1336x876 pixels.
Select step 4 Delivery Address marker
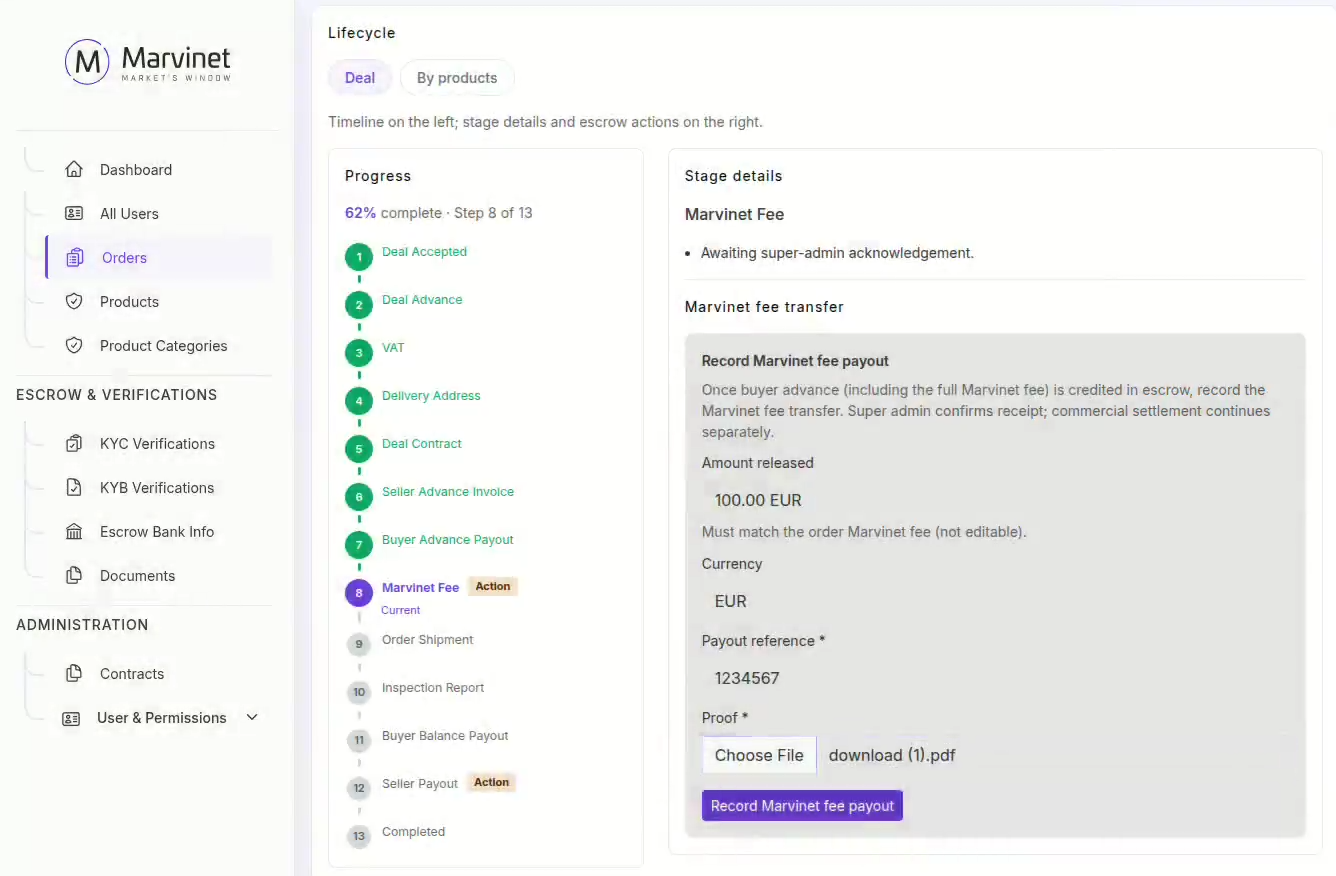[359, 402]
